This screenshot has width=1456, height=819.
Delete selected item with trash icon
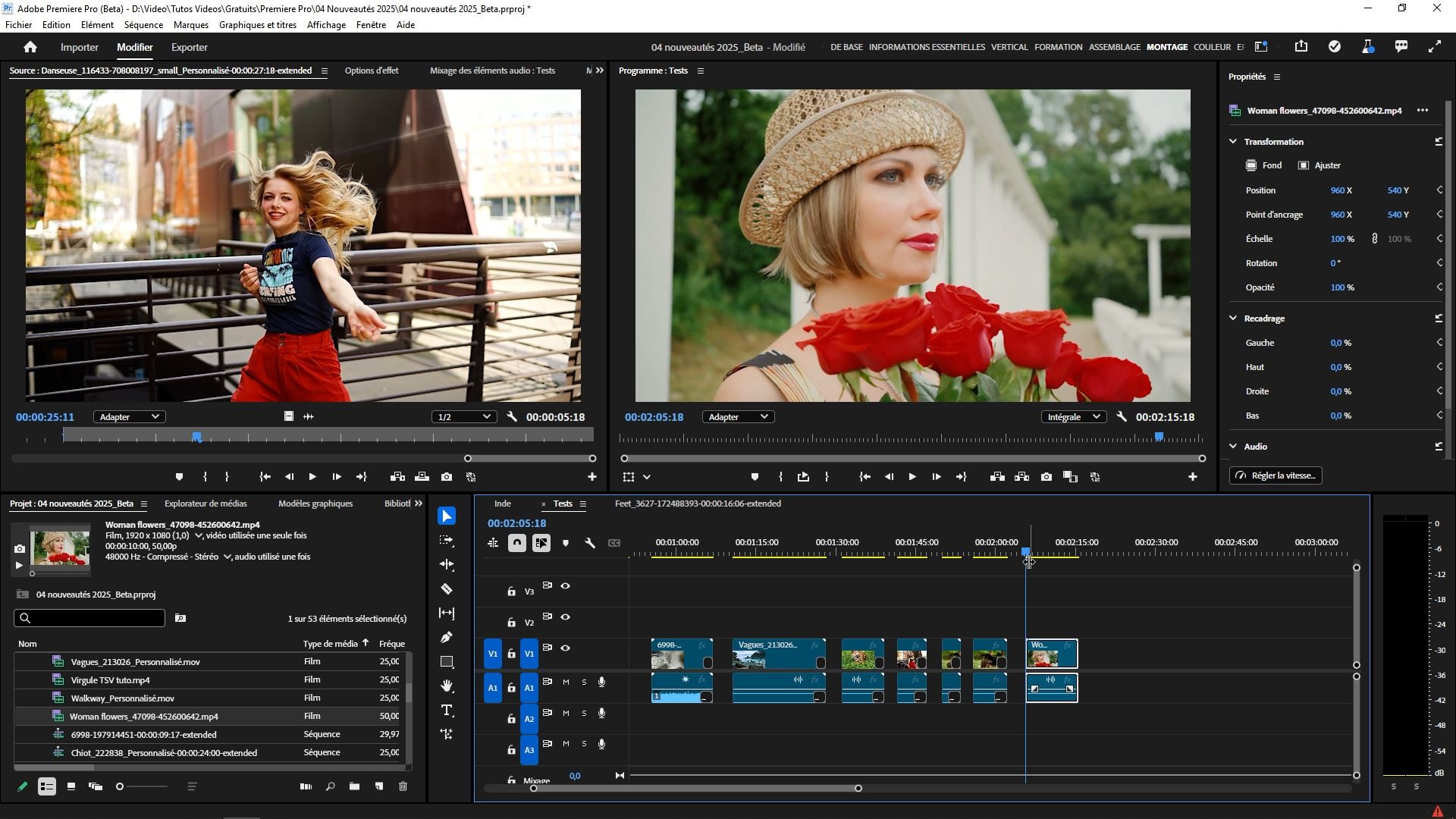click(403, 786)
